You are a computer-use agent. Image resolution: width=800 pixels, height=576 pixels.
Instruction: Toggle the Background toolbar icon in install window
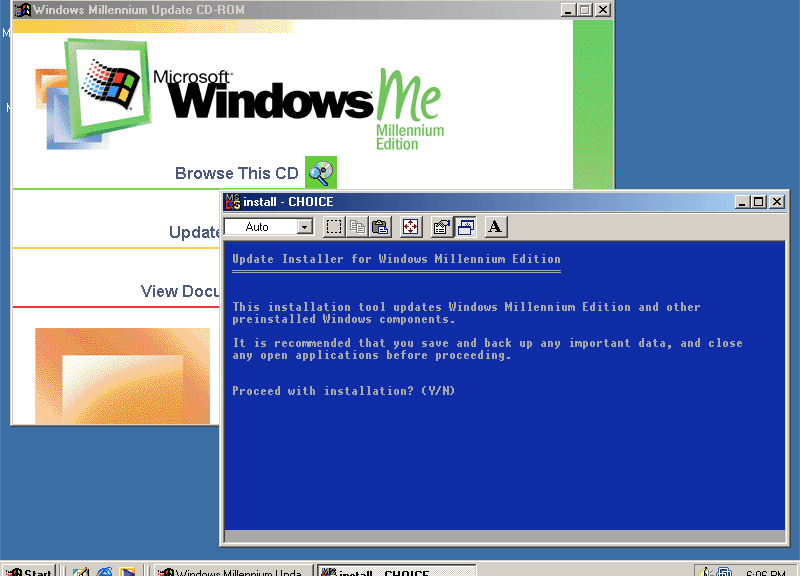pyautogui.click(x=465, y=227)
